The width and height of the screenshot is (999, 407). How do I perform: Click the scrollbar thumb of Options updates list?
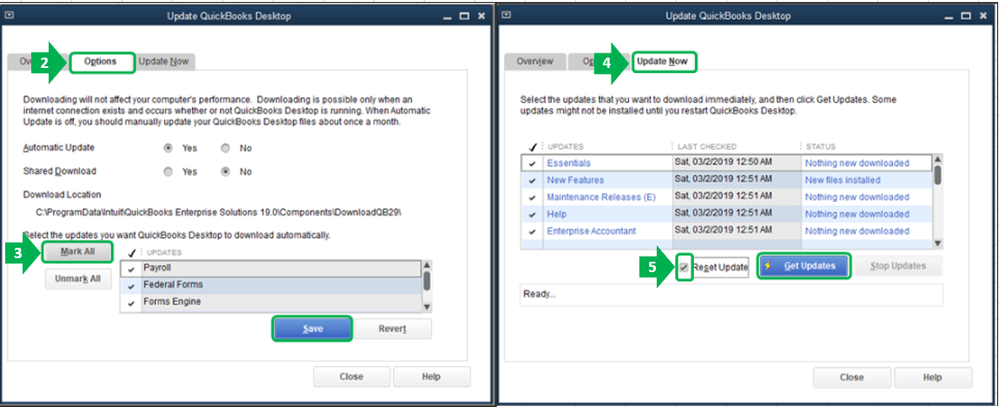(x=427, y=280)
